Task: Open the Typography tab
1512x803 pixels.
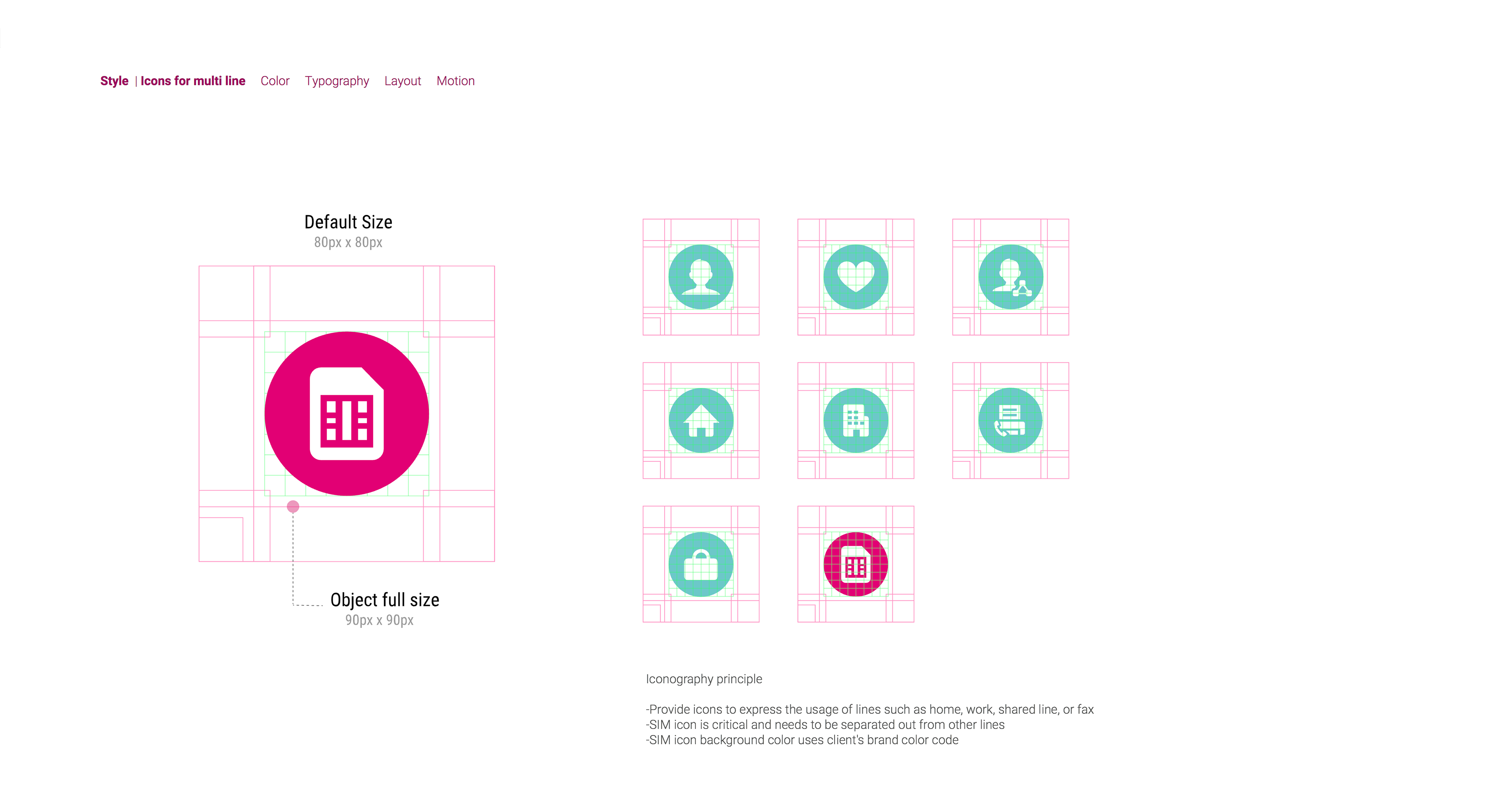Action: click(336, 81)
